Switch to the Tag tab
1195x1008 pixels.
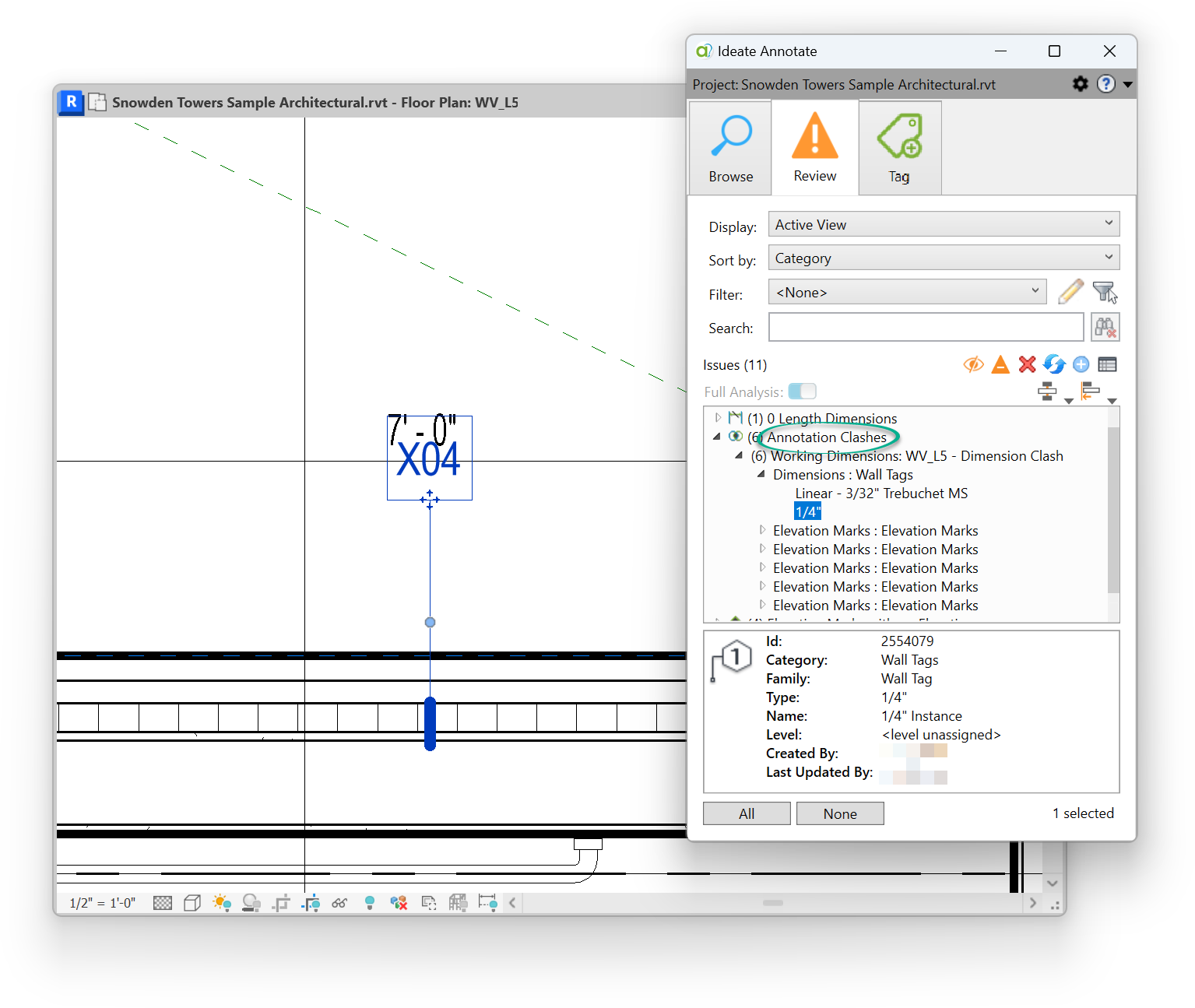(x=900, y=148)
